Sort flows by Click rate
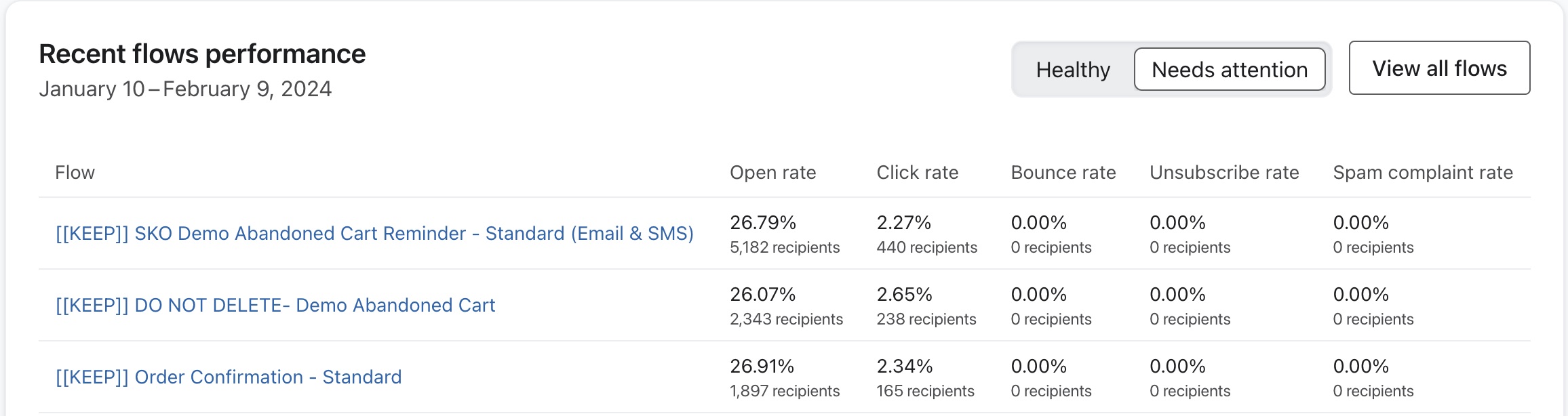This screenshot has width=1568, height=416. coord(917,173)
